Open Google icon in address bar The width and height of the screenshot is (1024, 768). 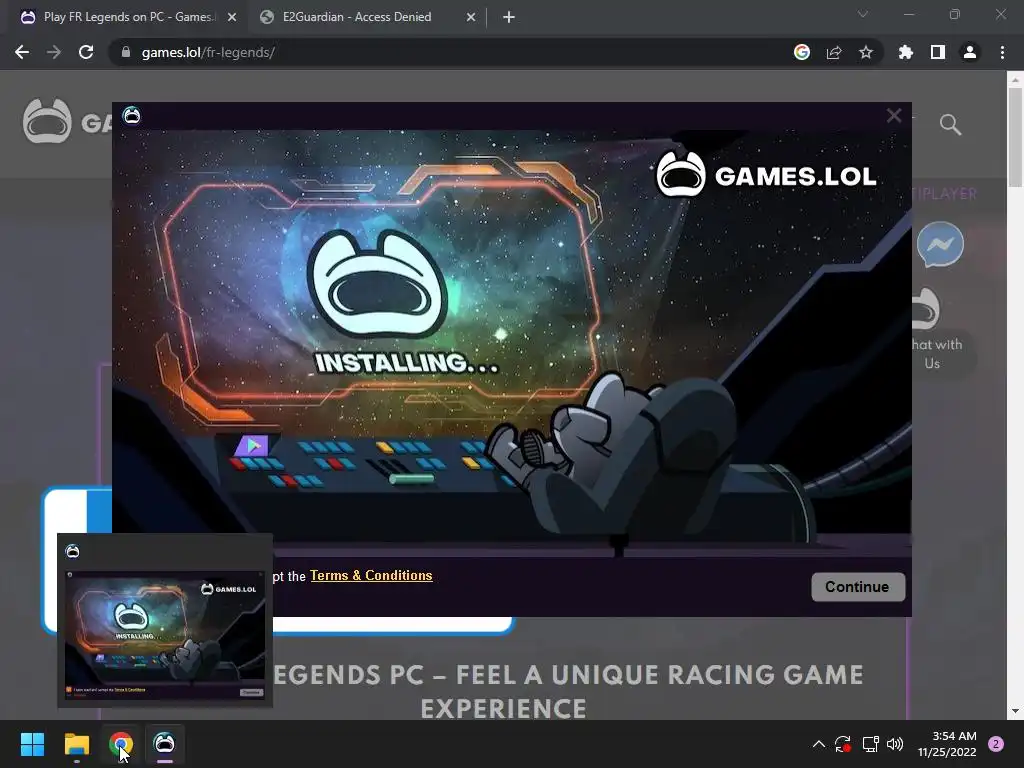tap(802, 52)
